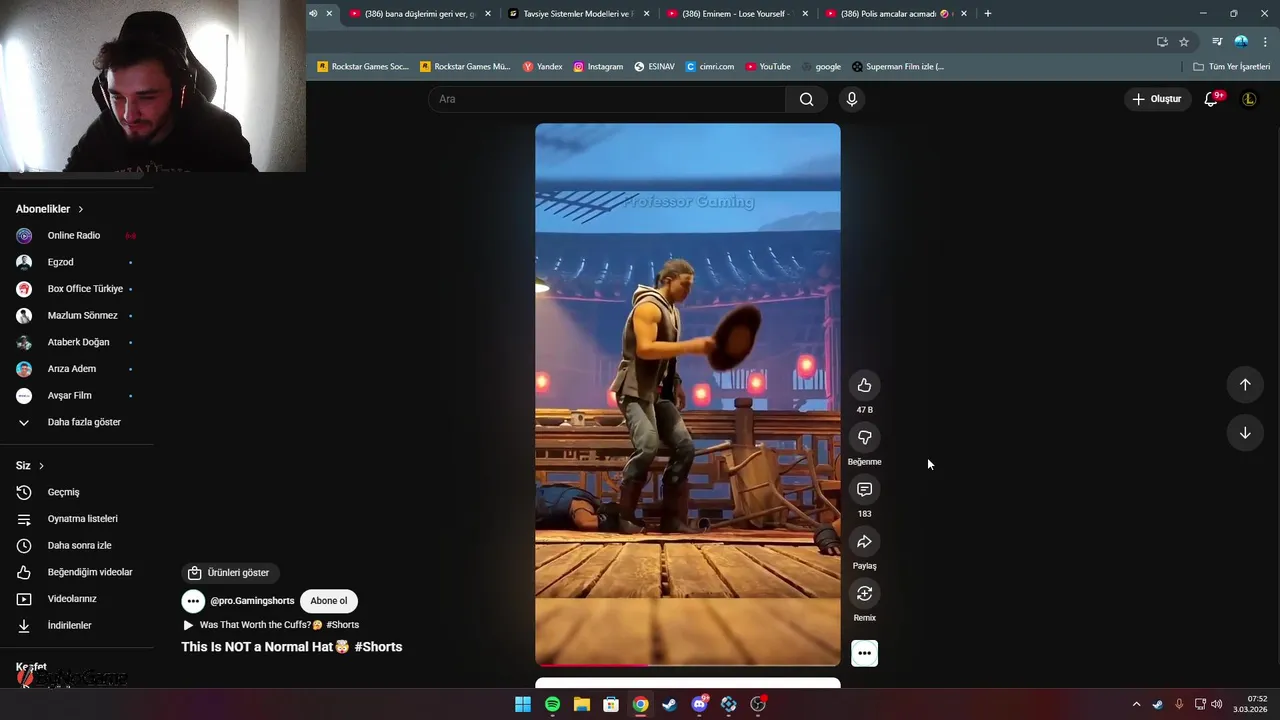
Task: Open @pro.Gamingshorts channel link
Action: [x=252, y=601]
